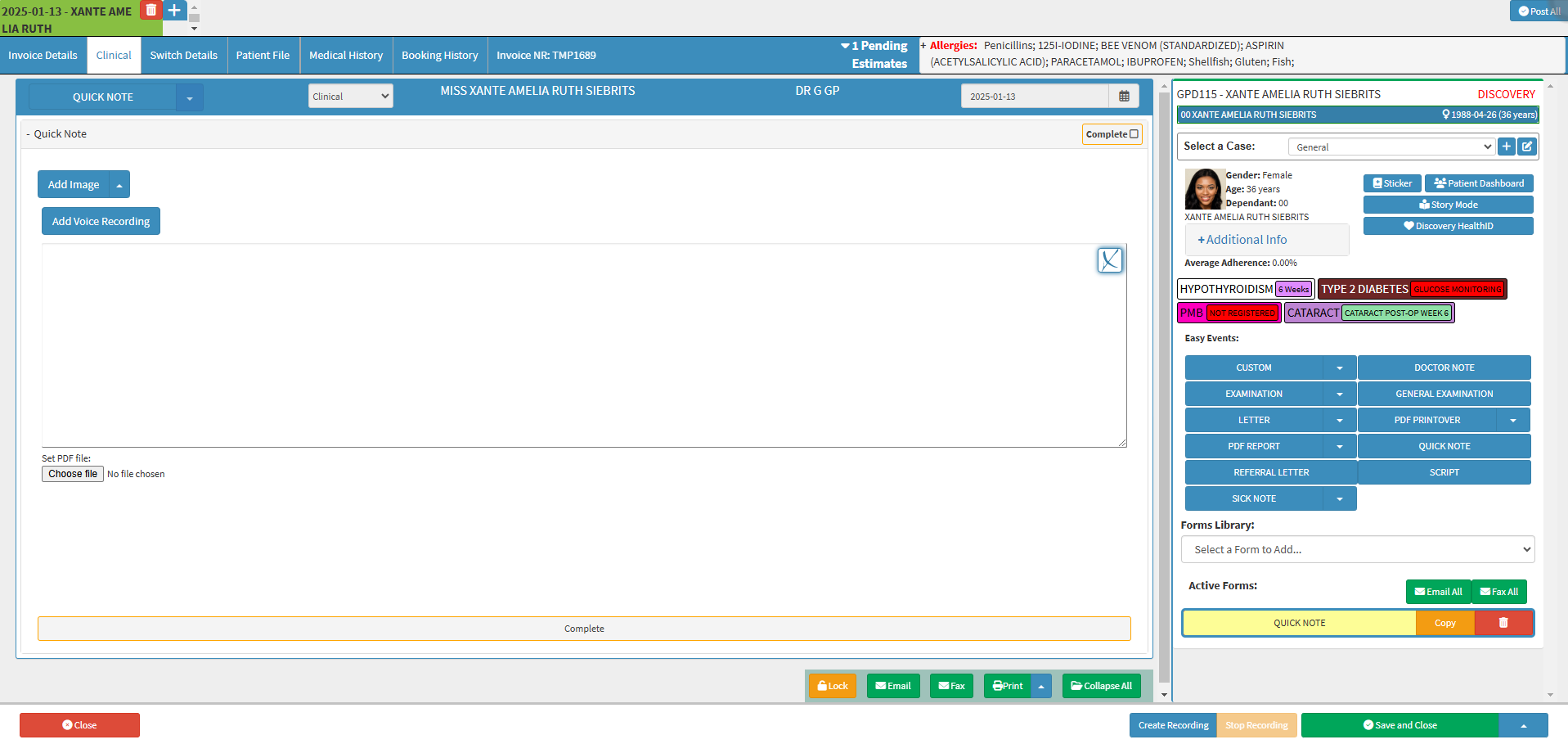The image size is (1568, 744).
Task: Click the Save and Close button
Action: click(x=1400, y=725)
